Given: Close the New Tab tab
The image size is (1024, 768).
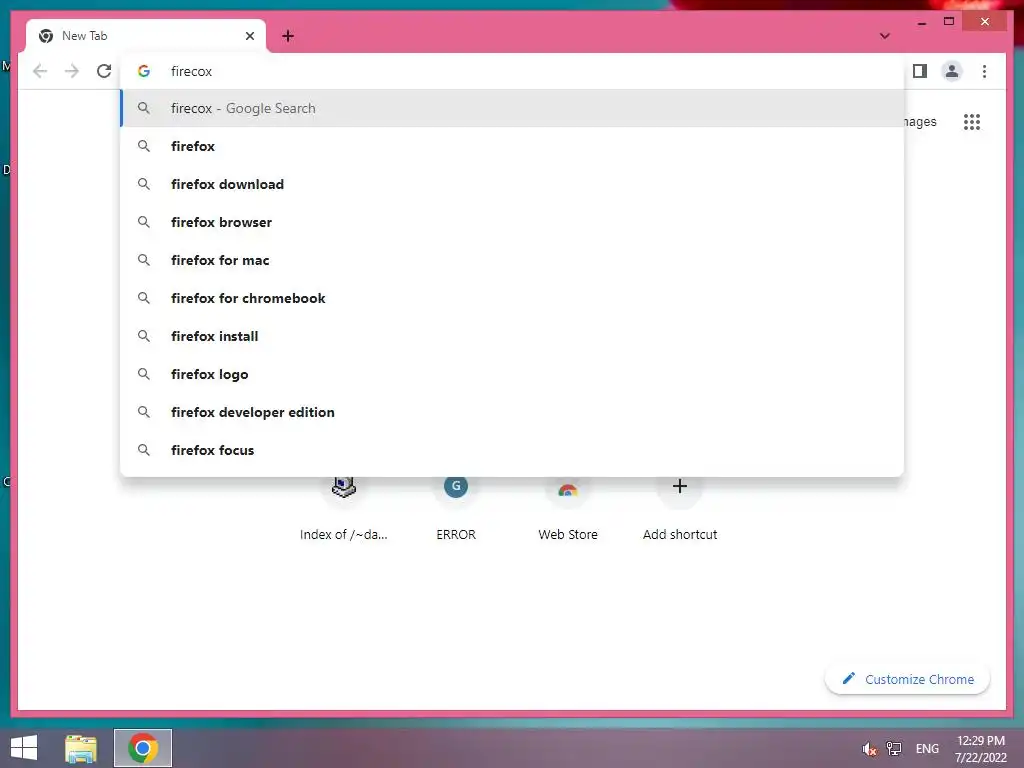Looking at the screenshot, I should click(x=249, y=36).
